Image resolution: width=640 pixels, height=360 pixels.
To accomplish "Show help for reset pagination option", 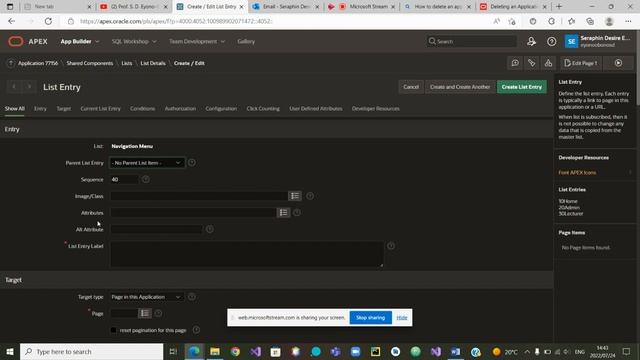I will pyautogui.click(x=196, y=330).
